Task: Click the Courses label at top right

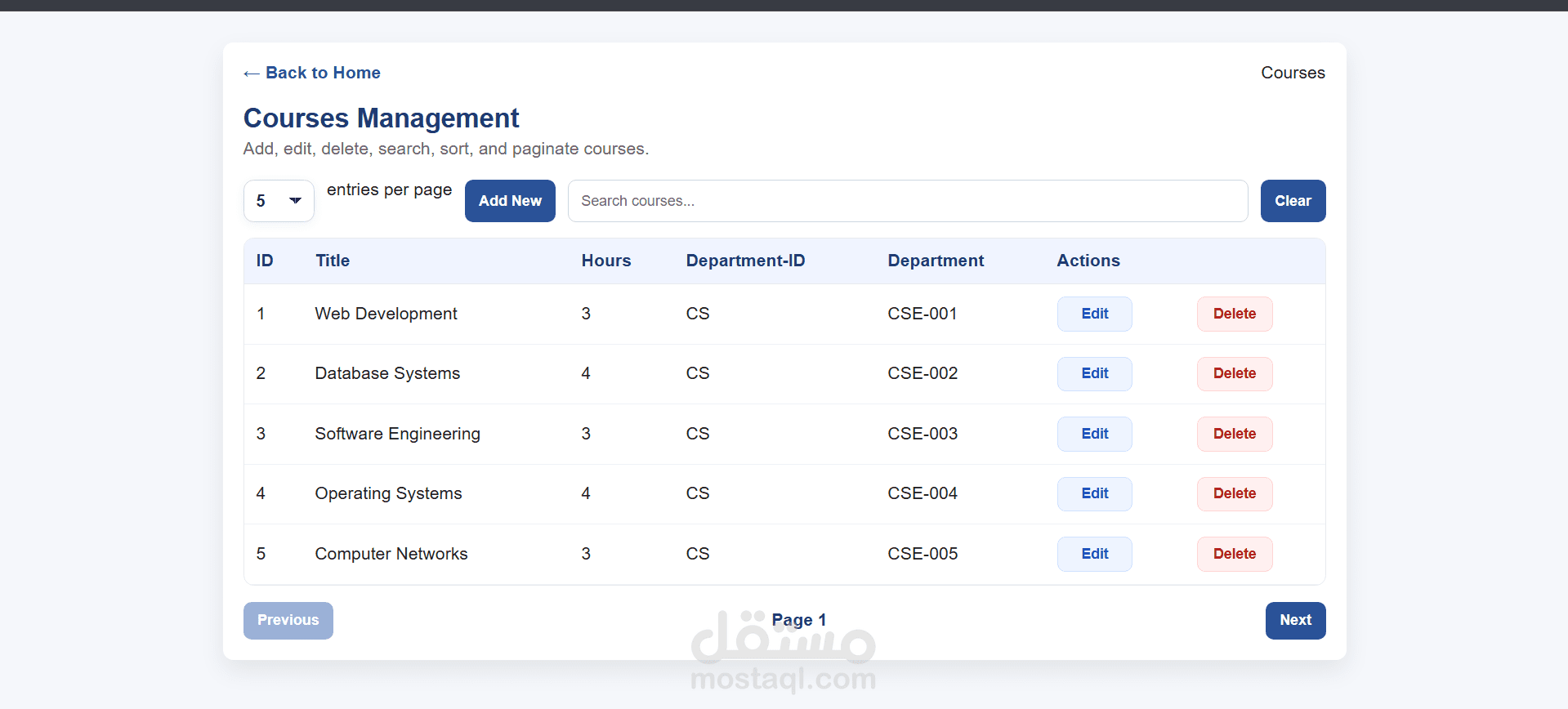Action: point(1293,73)
